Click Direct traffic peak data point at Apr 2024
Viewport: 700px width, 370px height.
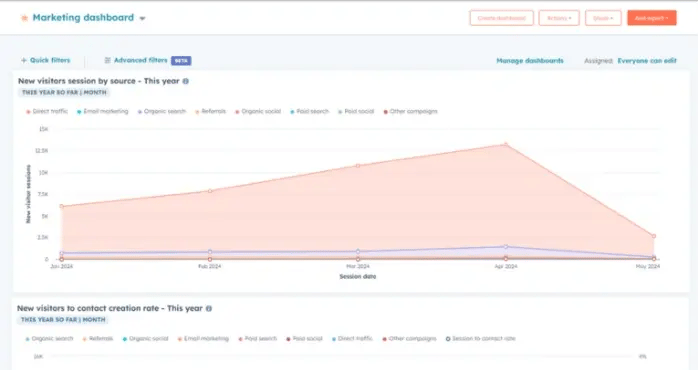point(506,144)
